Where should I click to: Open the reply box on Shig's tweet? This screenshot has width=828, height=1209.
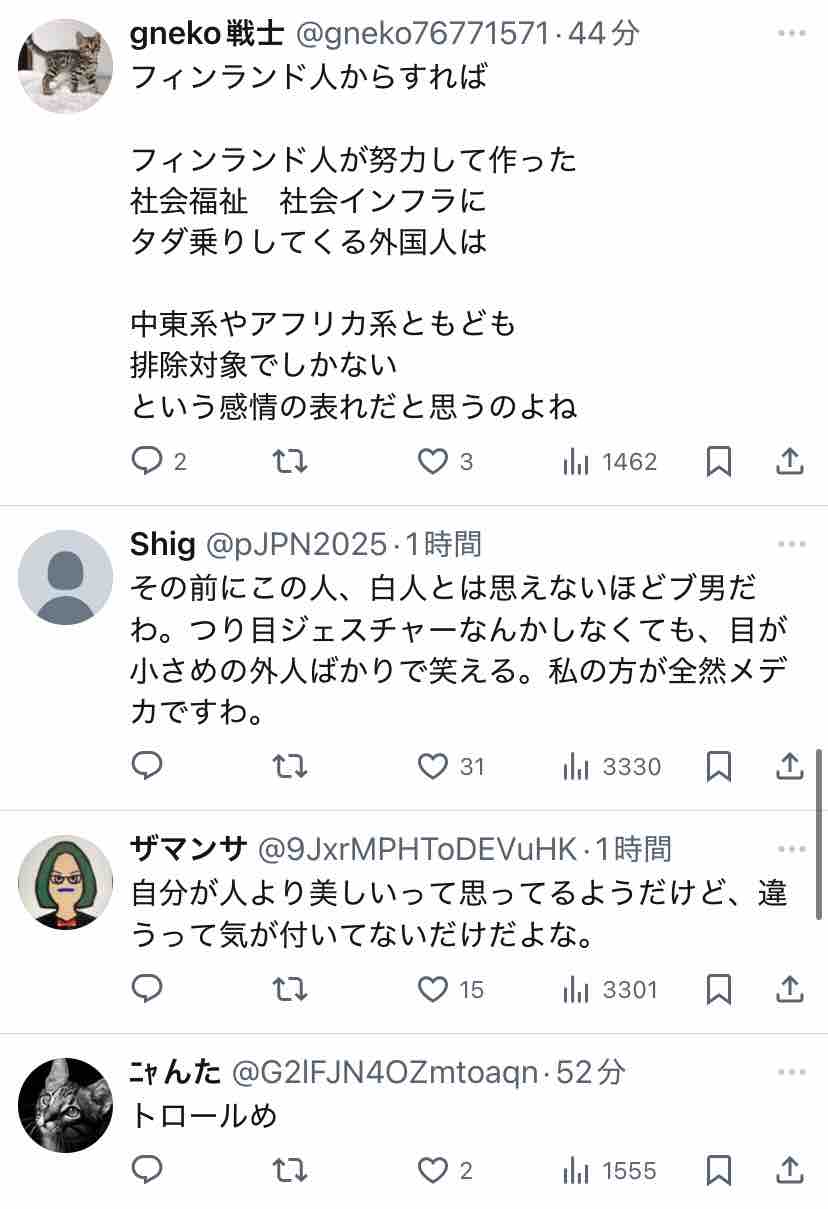(148, 766)
